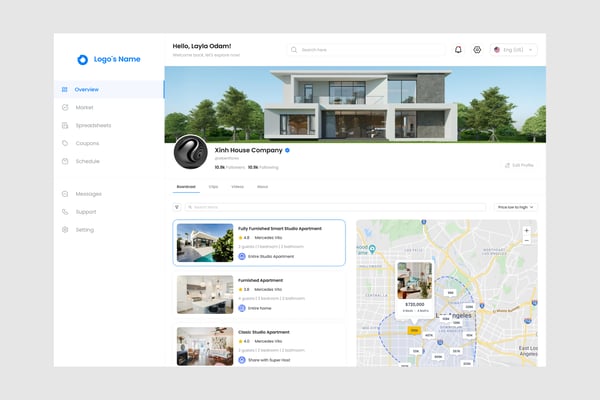Open the Overview sidebar item
Image resolution: width=600 pixels, height=400 pixels.
[x=109, y=89]
